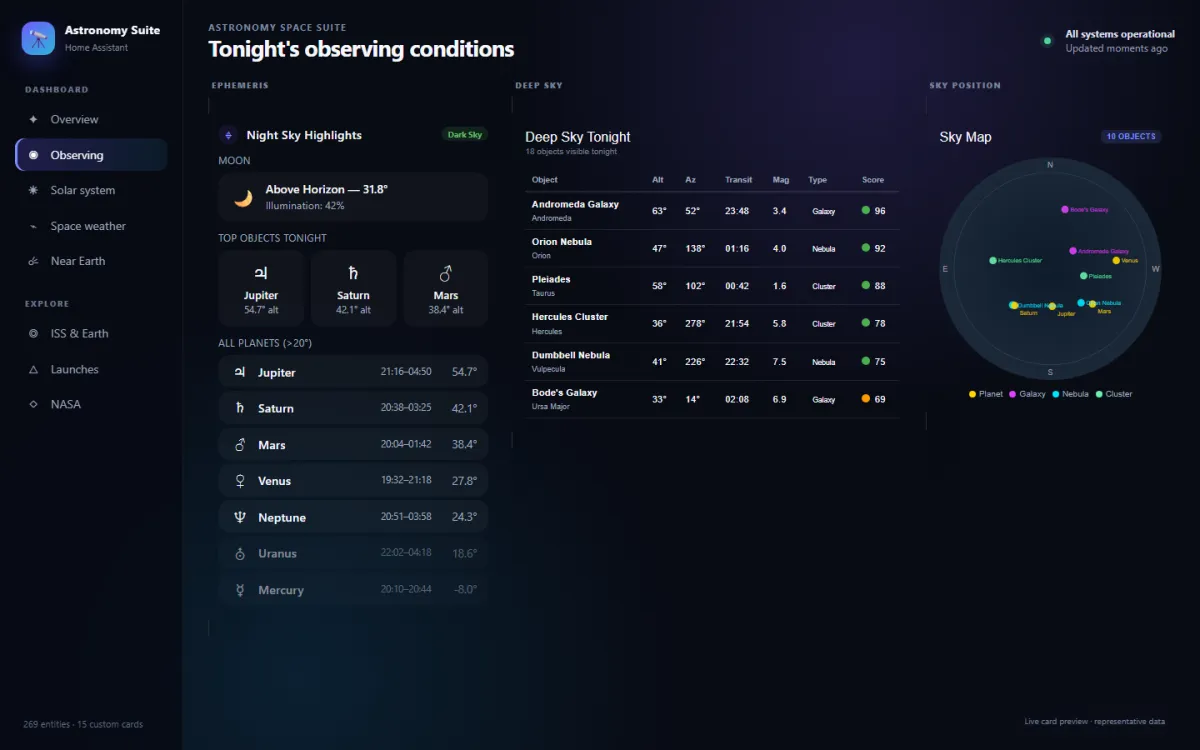This screenshot has width=1200, height=750.
Task: Click the Cluster legend green dot
Action: tap(1099, 394)
